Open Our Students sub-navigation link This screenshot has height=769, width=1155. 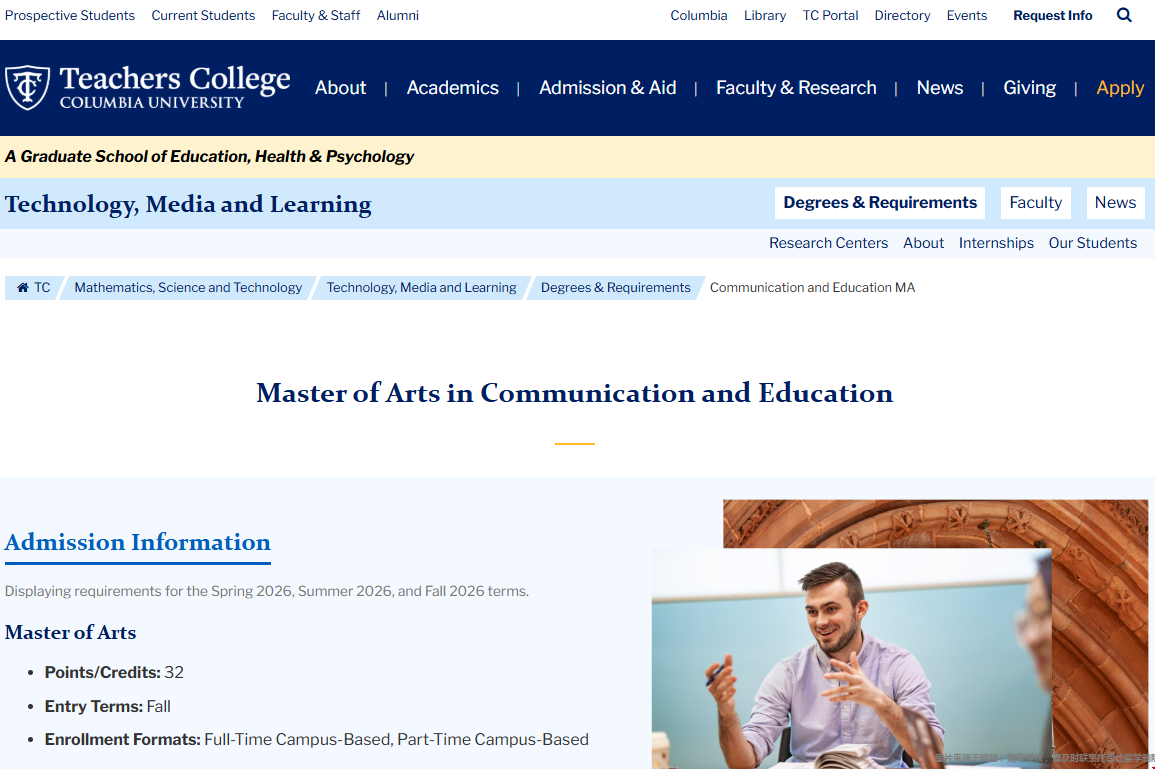1092,243
